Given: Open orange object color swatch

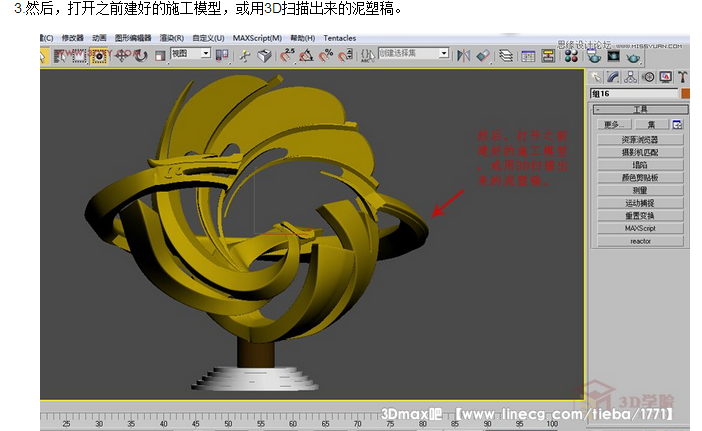Looking at the screenshot, I should point(685,94).
